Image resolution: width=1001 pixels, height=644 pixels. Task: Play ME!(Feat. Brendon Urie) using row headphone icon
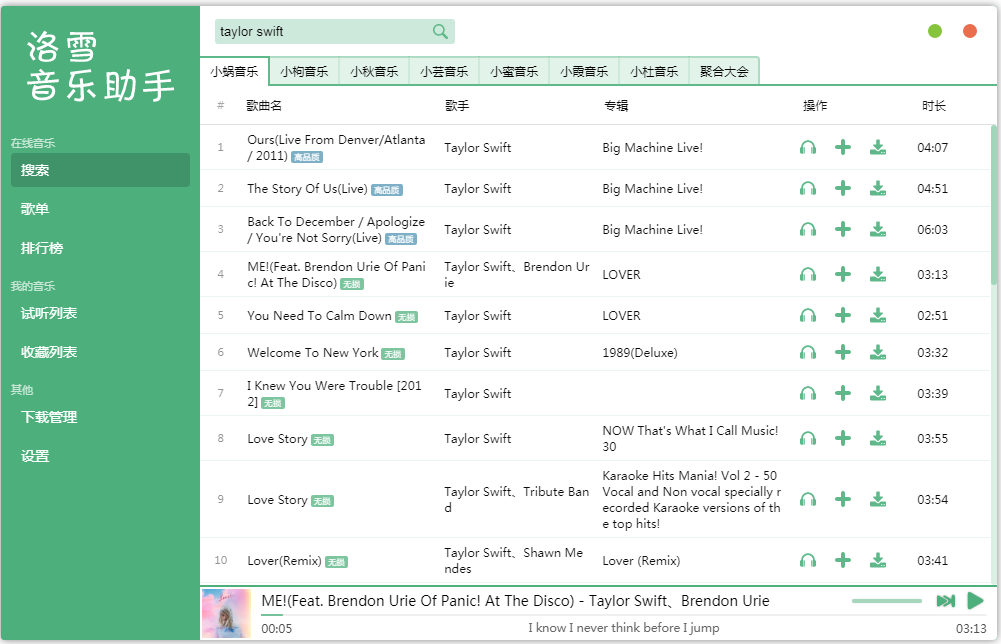pos(808,274)
